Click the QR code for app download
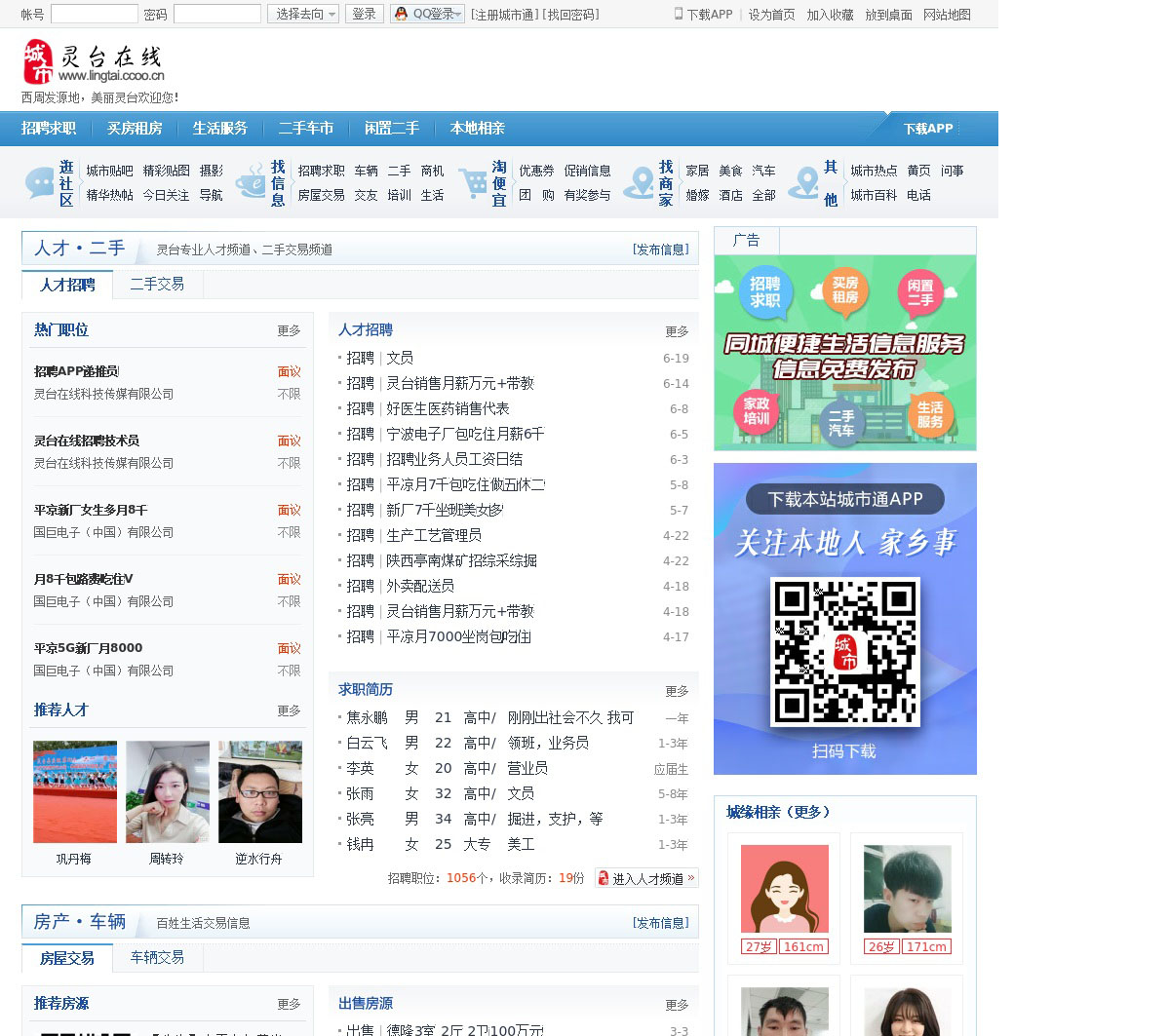Viewport: 1170px width, 1036px height. coord(844,651)
